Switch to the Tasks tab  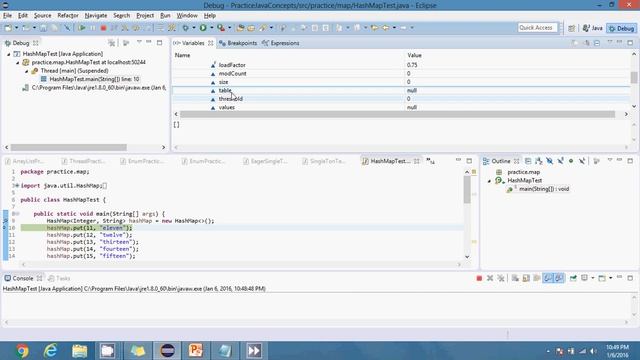click(x=59, y=278)
